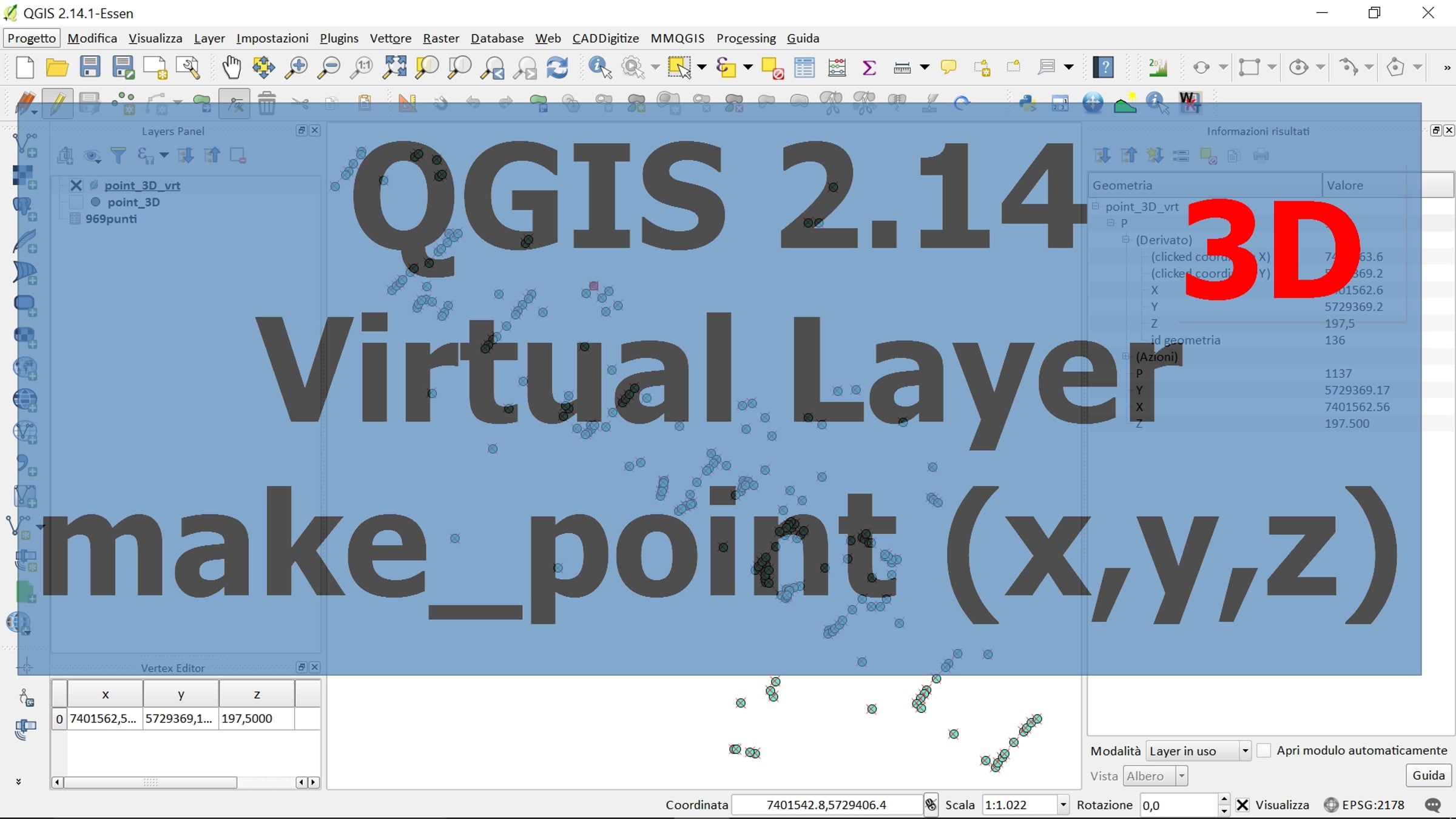The width and height of the screenshot is (1456, 819).
Task: Toggle visibility of point_3D layer
Action: click(76, 202)
